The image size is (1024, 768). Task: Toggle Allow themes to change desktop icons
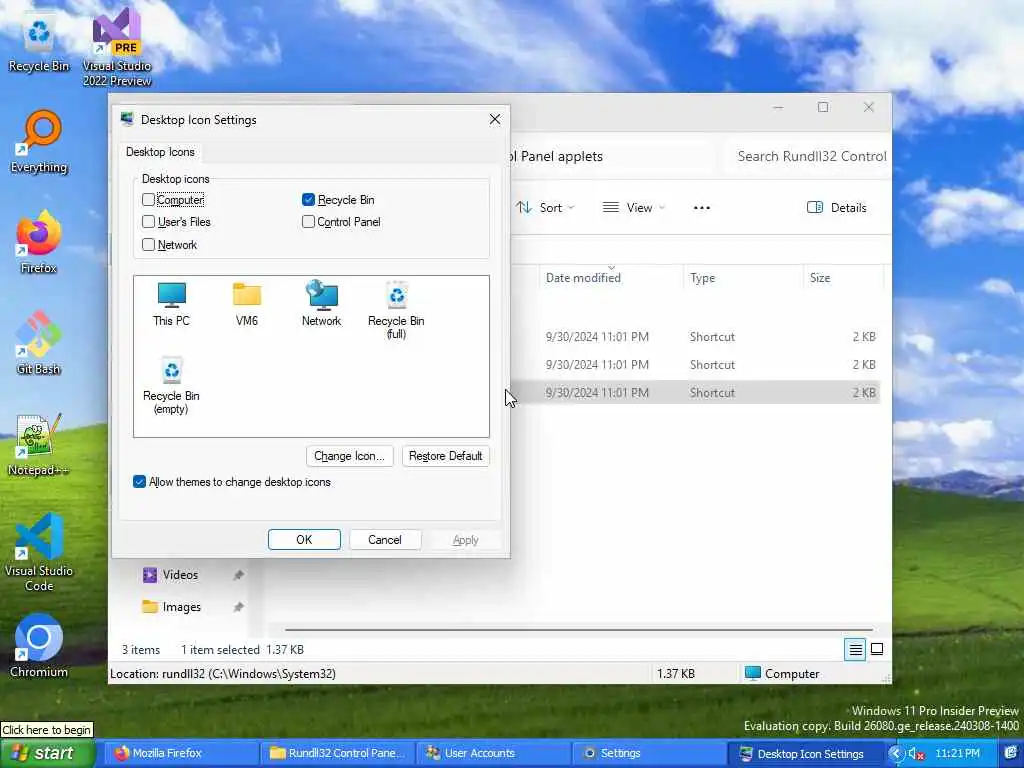139,481
